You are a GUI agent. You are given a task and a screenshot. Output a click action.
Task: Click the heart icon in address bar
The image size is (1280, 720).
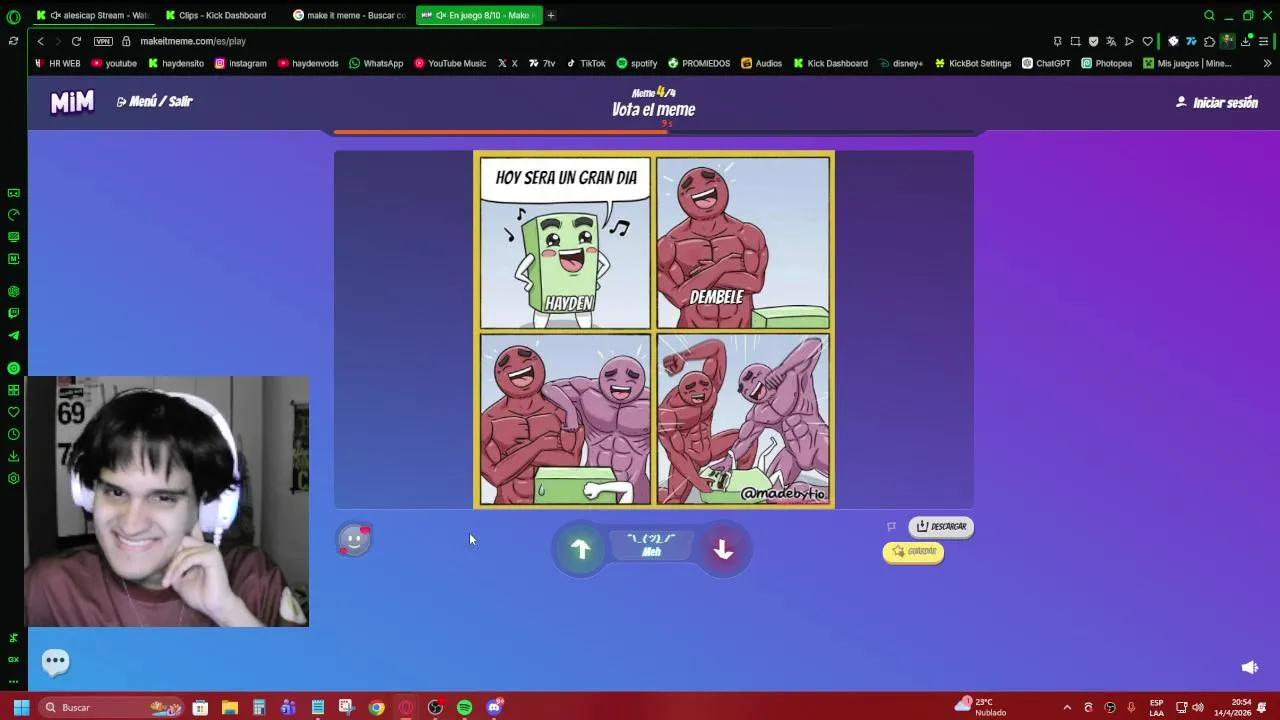1147,41
